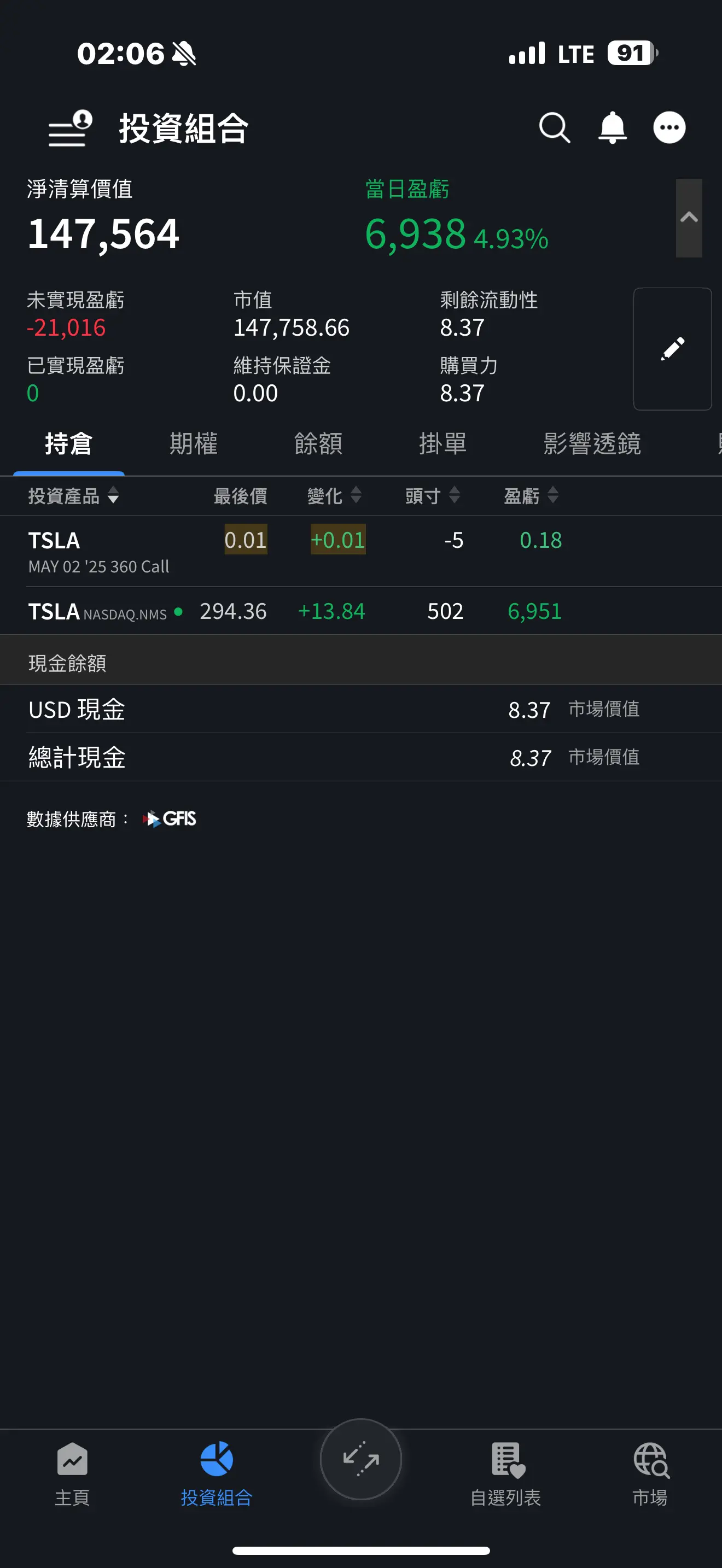Image resolution: width=722 pixels, height=1568 pixels.
Task: Open notifications bell icon
Action: click(613, 128)
